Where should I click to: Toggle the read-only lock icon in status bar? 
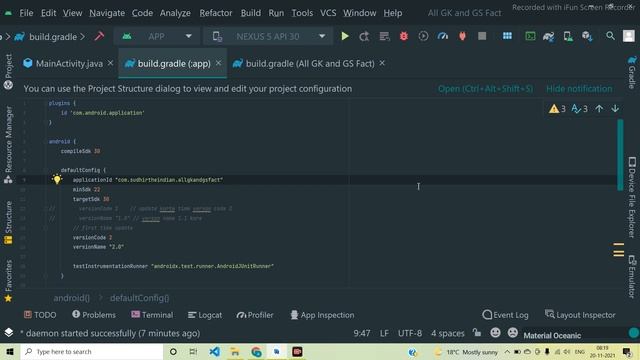coord(477,333)
